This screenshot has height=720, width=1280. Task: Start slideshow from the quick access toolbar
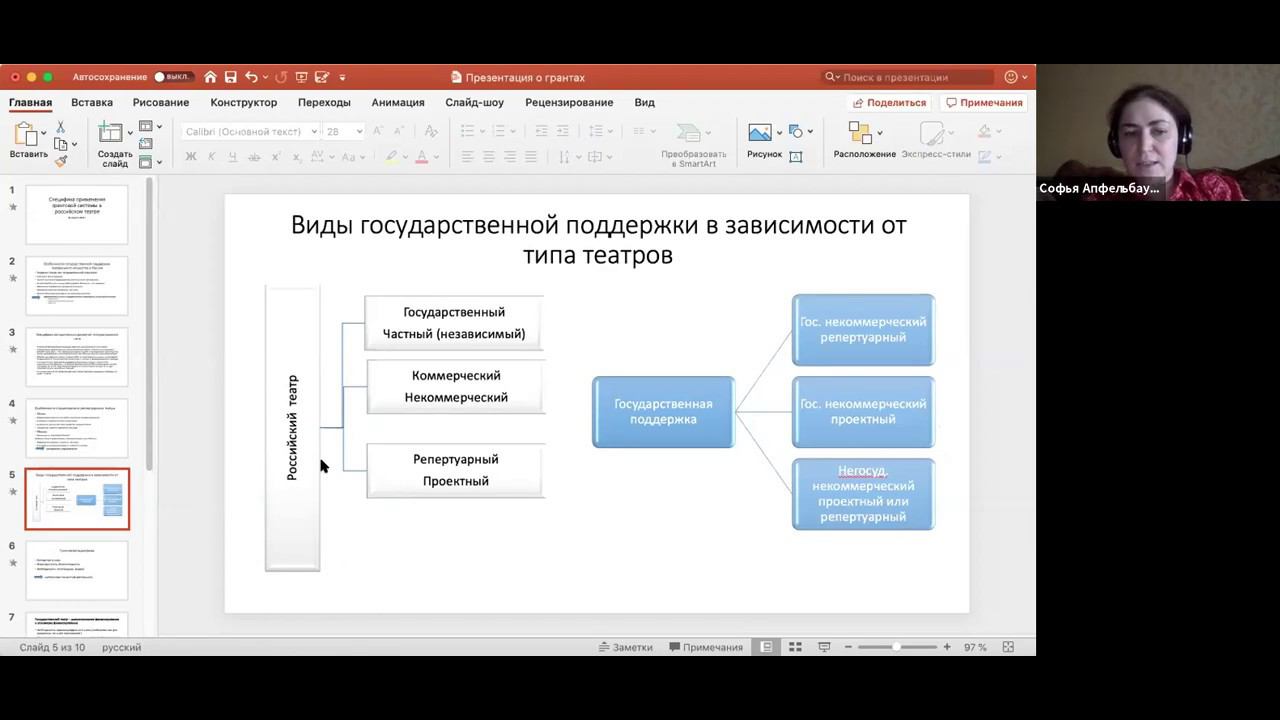pyautogui.click(x=301, y=77)
